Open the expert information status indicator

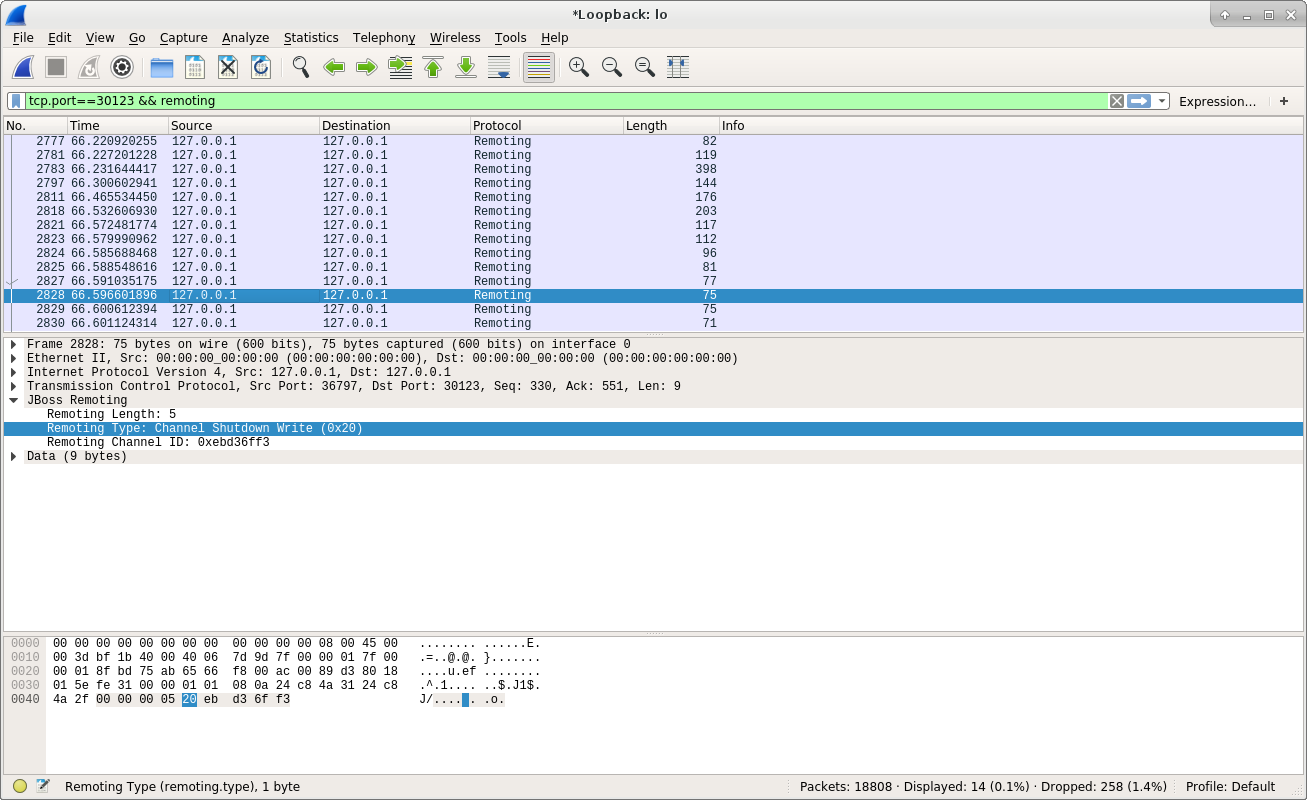[20, 786]
